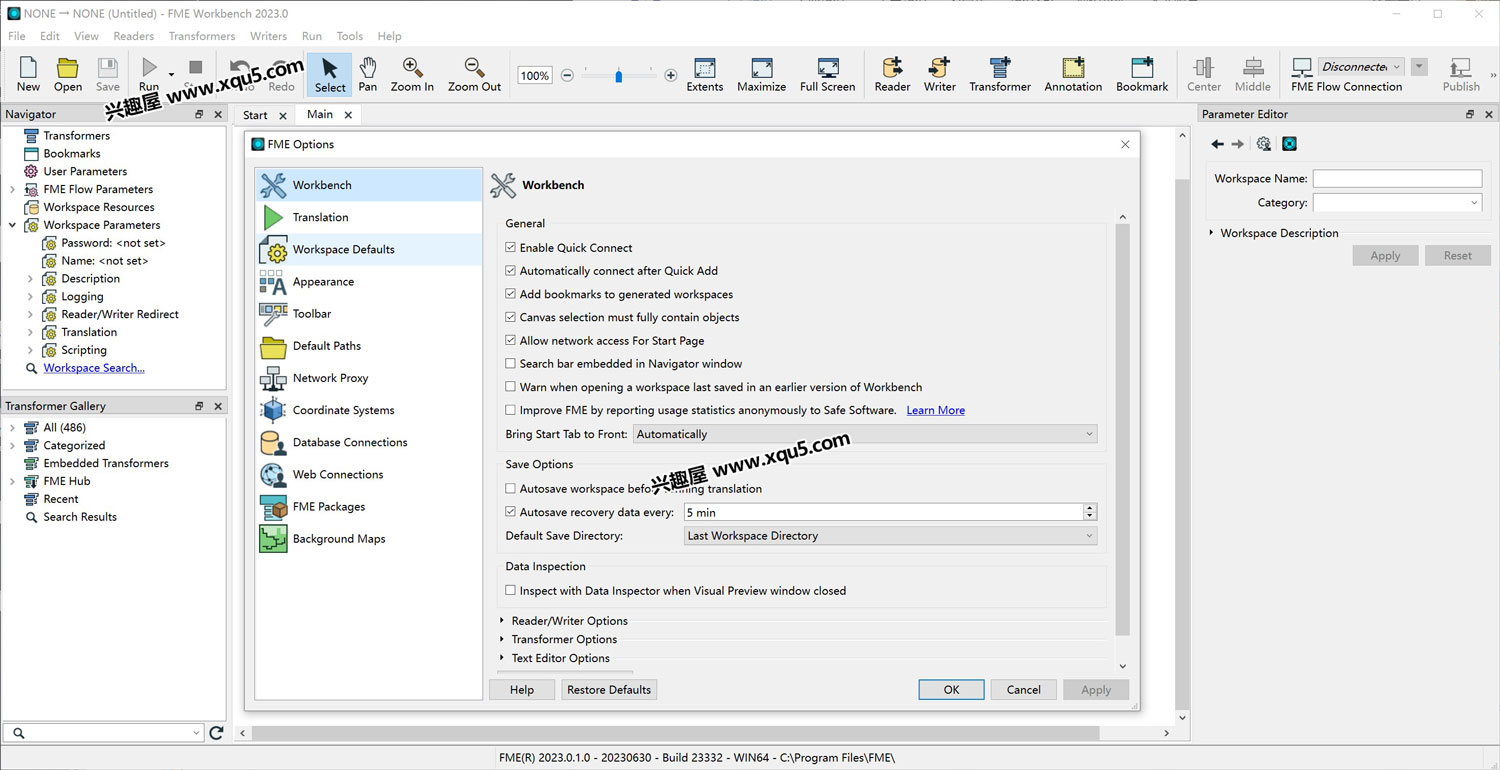The image size is (1500, 770).
Task: Open Appearance options page
Action: [369, 281]
